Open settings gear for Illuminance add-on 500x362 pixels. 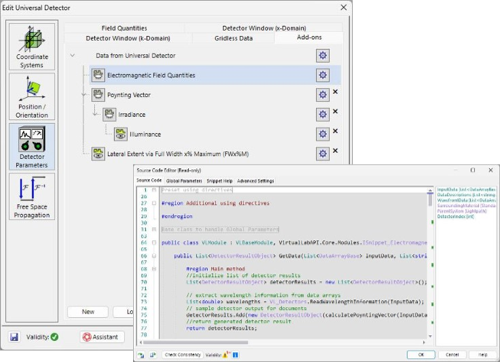323,134
